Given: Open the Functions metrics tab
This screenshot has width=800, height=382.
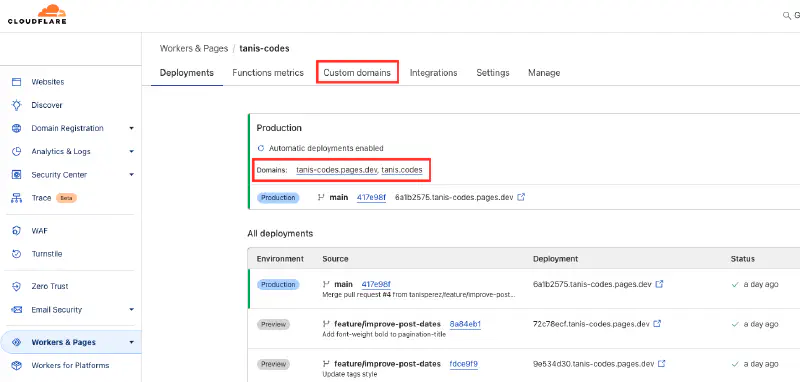Looking at the screenshot, I should click(x=268, y=73).
